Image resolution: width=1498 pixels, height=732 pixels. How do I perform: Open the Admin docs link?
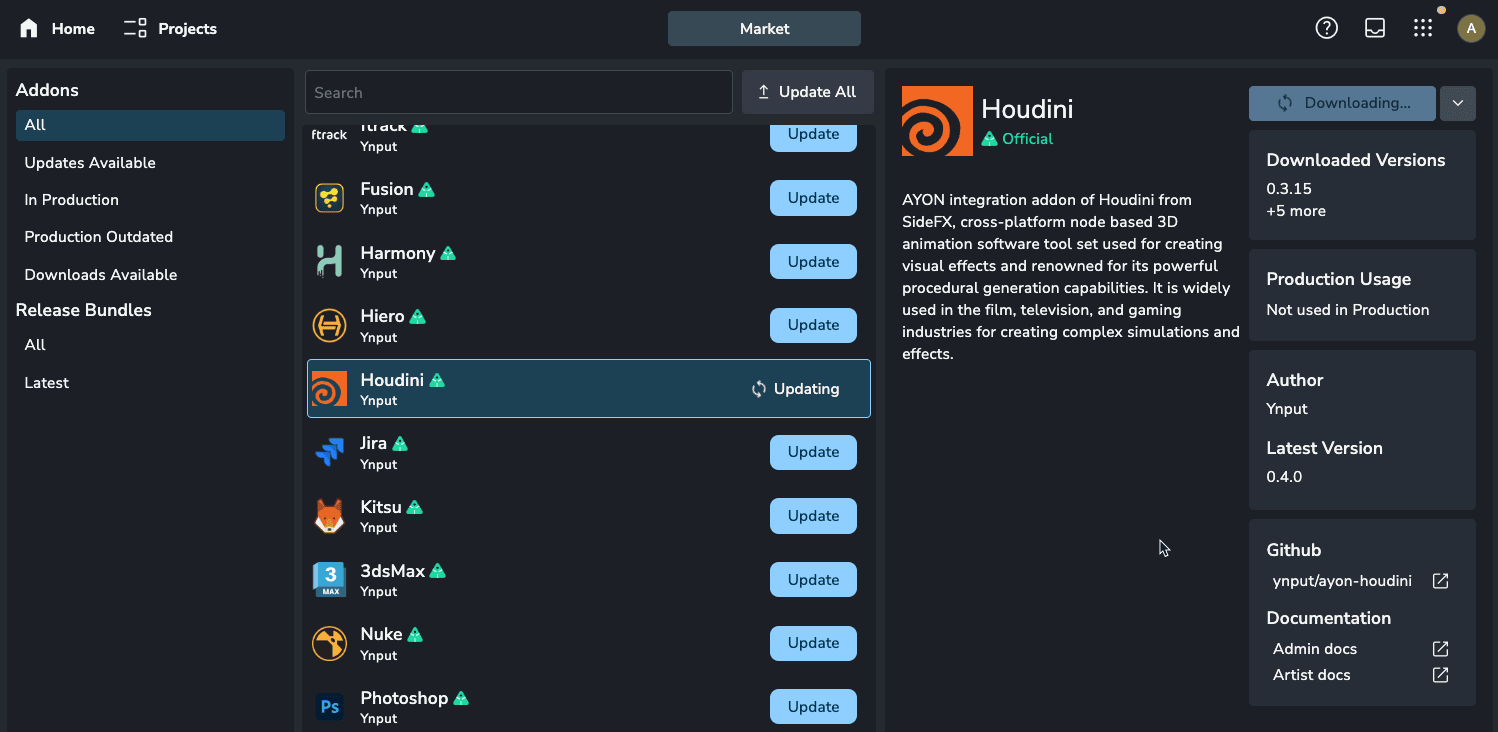coord(1315,649)
